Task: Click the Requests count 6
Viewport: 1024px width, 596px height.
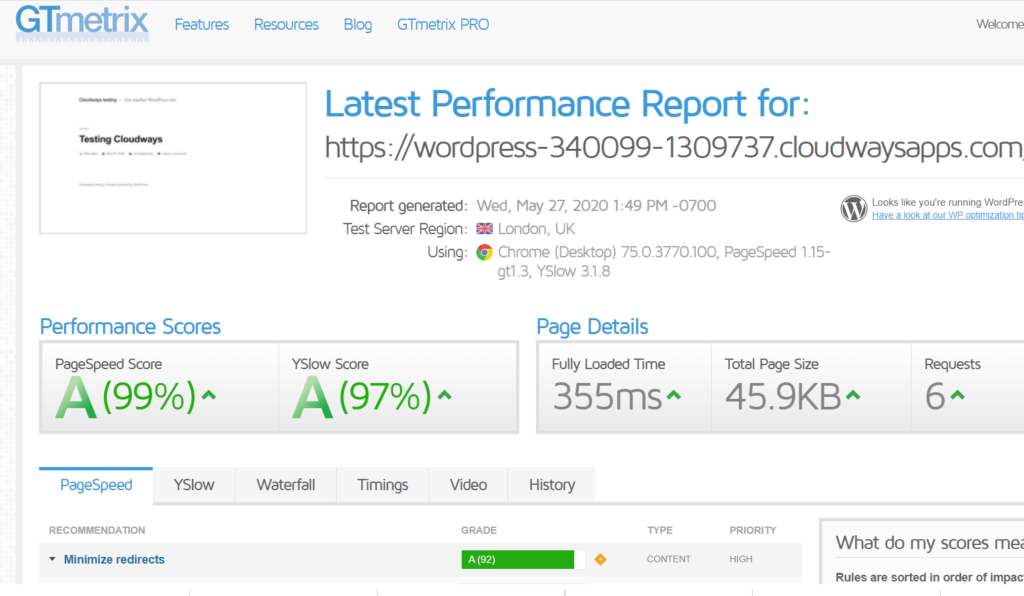Action: tap(935, 397)
